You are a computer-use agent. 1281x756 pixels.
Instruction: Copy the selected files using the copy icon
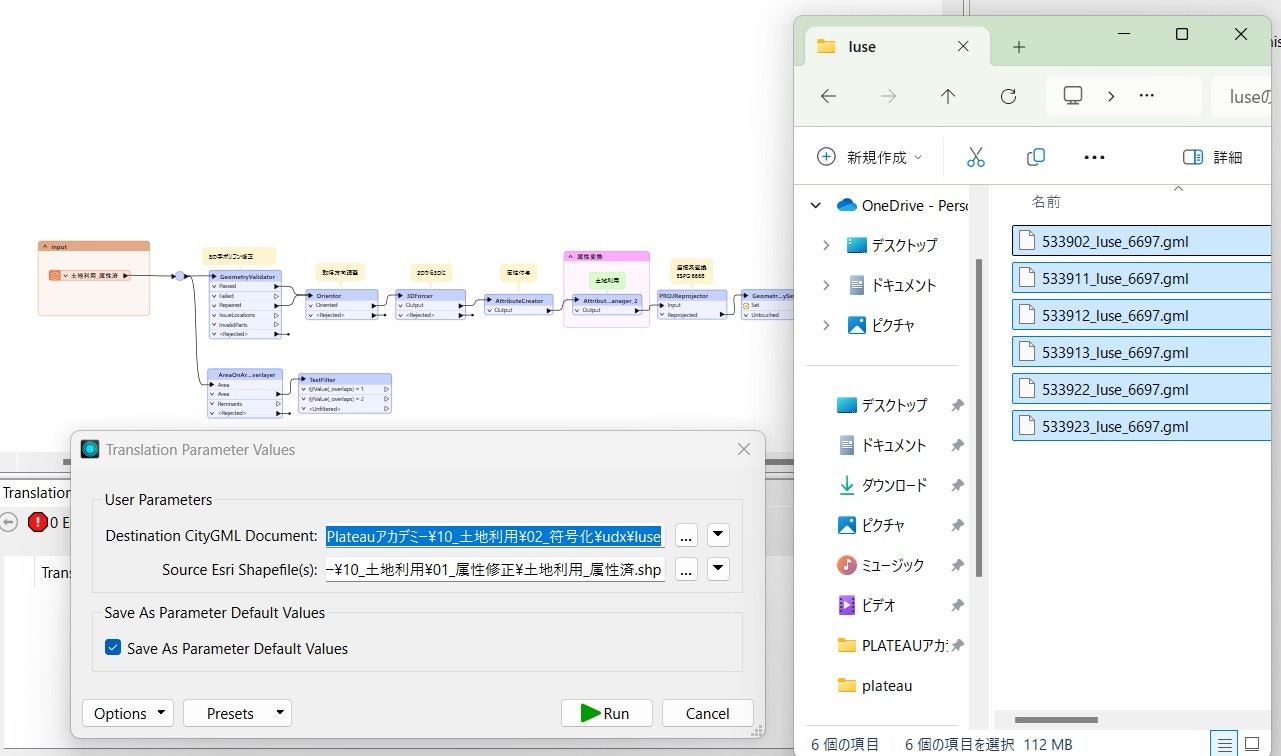[1036, 157]
